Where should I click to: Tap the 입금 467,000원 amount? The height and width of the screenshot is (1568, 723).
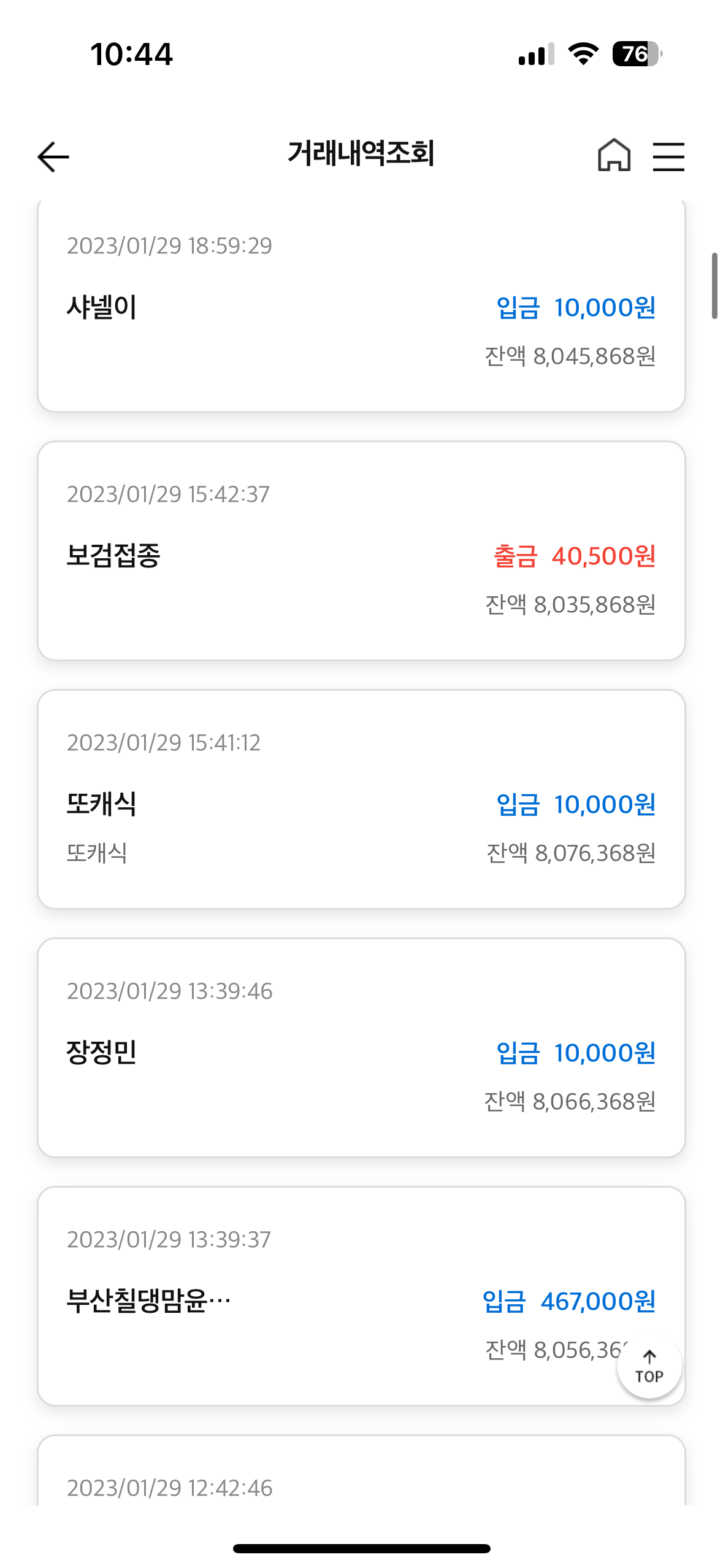pos(569,1301)
